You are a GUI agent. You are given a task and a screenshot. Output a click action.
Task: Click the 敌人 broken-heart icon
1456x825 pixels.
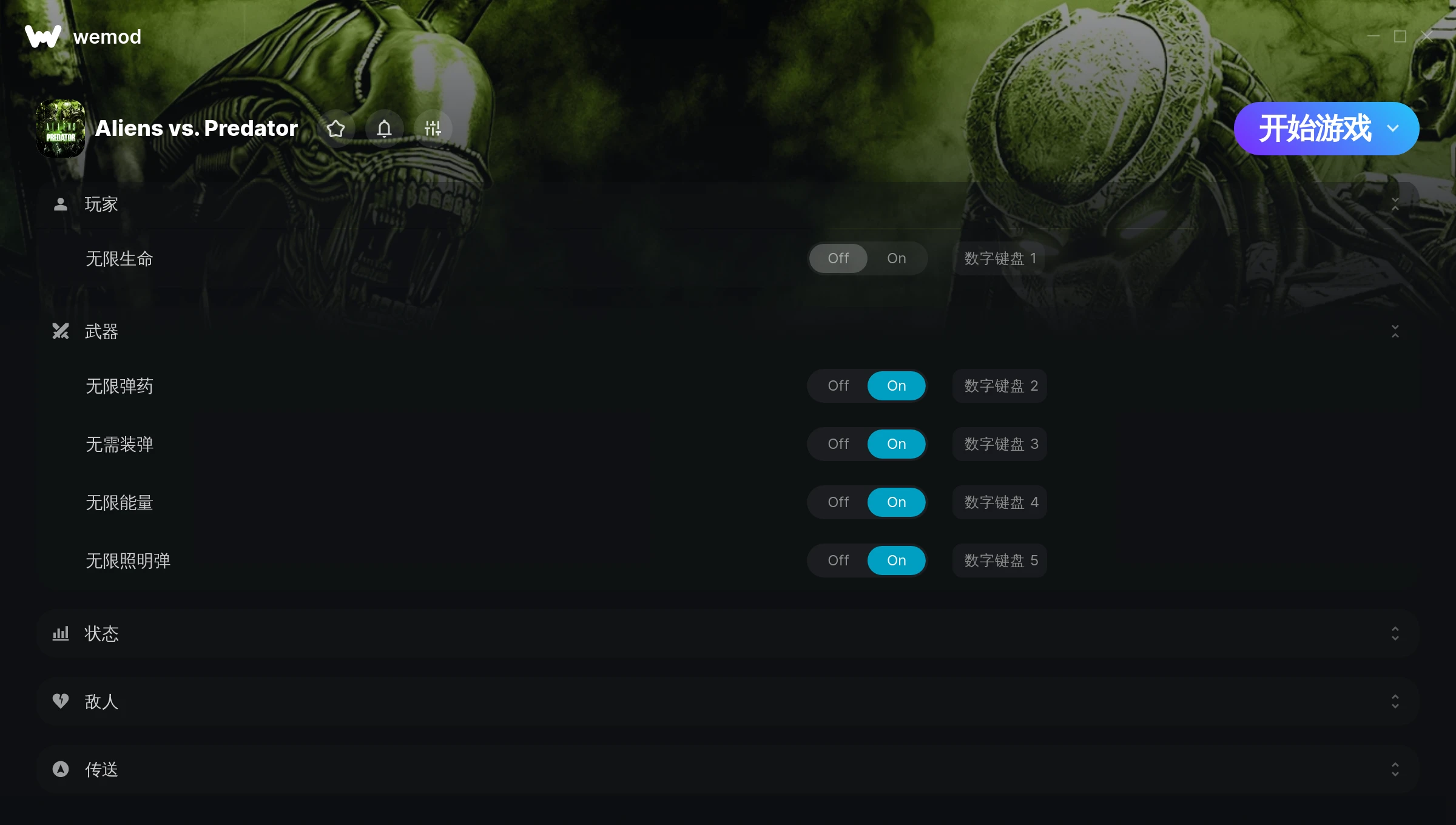coord(61,701)
